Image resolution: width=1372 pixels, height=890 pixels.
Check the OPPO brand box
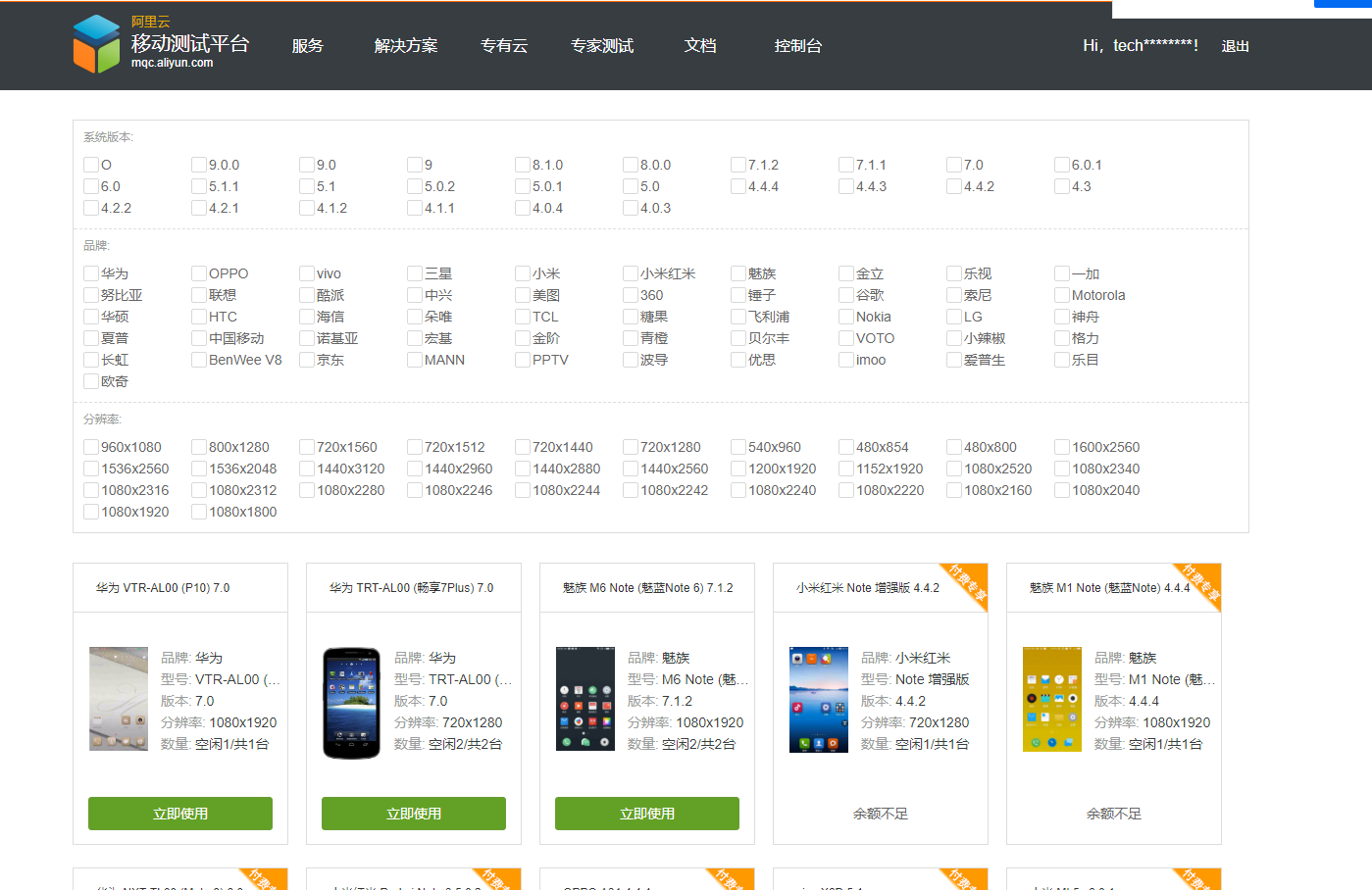[x=199, y=273]
